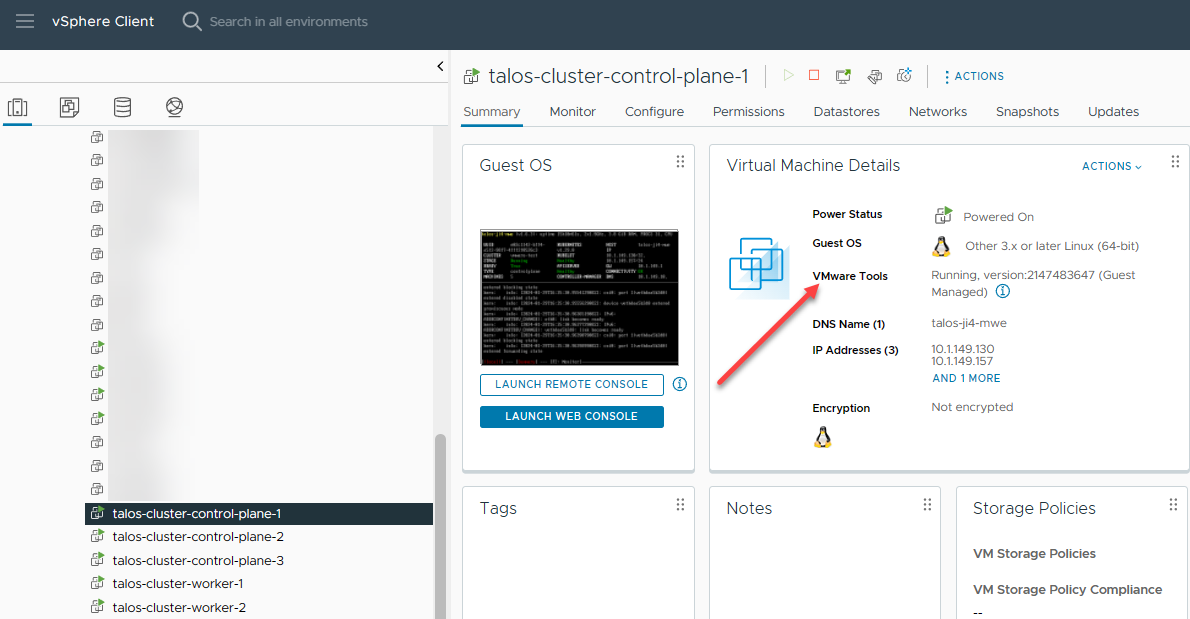Open the Guest OS card drag handle
1190x619 pixels.
pyautogui.click(x=680, y=162)
